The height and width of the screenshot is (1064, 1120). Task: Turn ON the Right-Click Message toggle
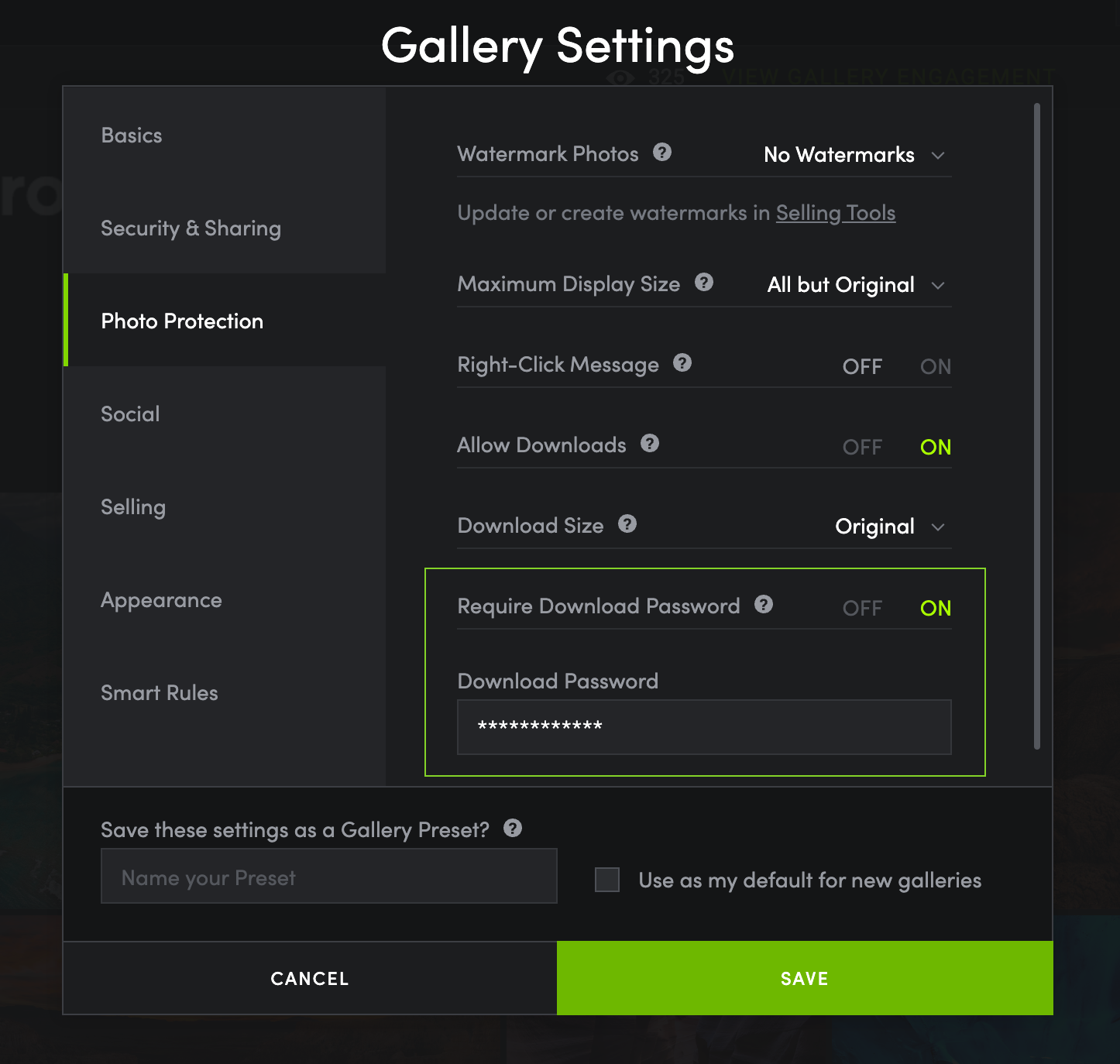tap(935, 366)
